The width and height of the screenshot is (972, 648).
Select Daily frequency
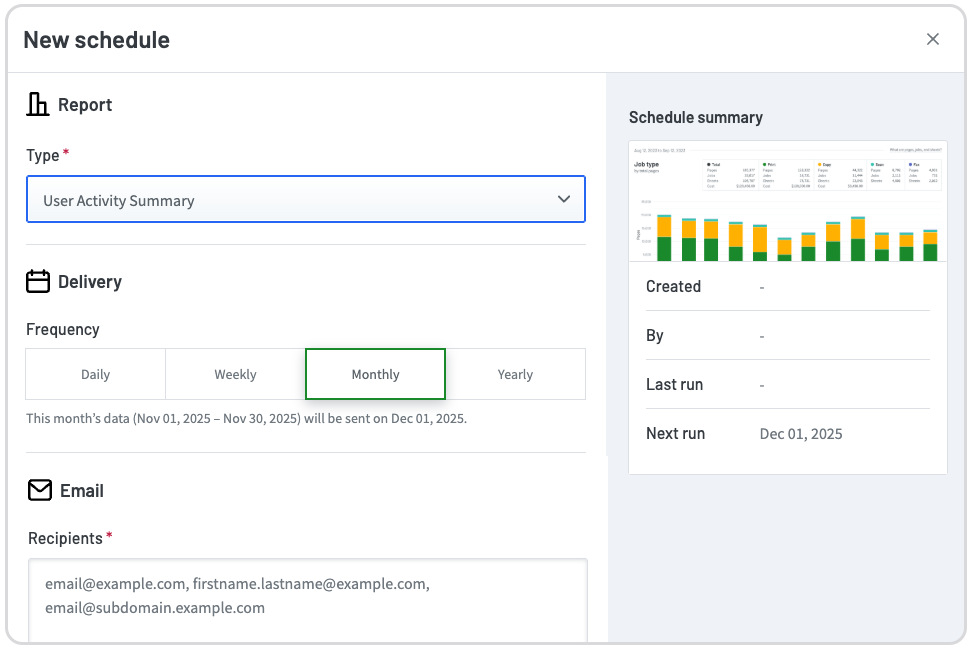point(96,374)
